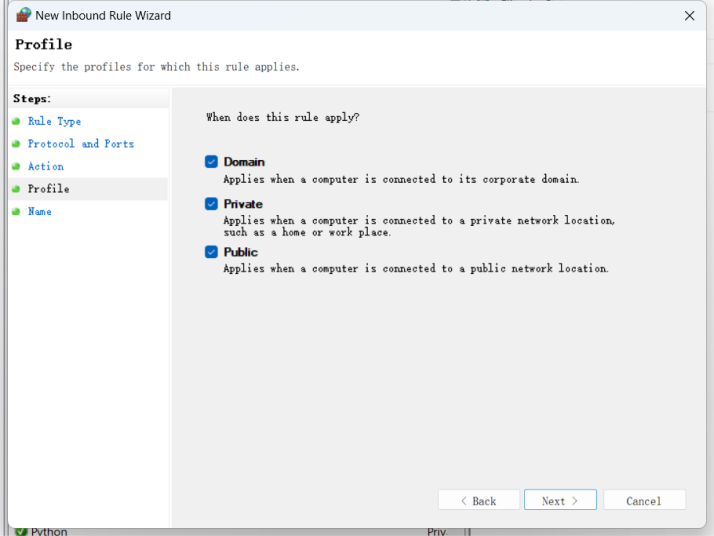Click the green bullet beside Rule Type
The height and width of the screenshot is (536, 714).
pos(16,122)
